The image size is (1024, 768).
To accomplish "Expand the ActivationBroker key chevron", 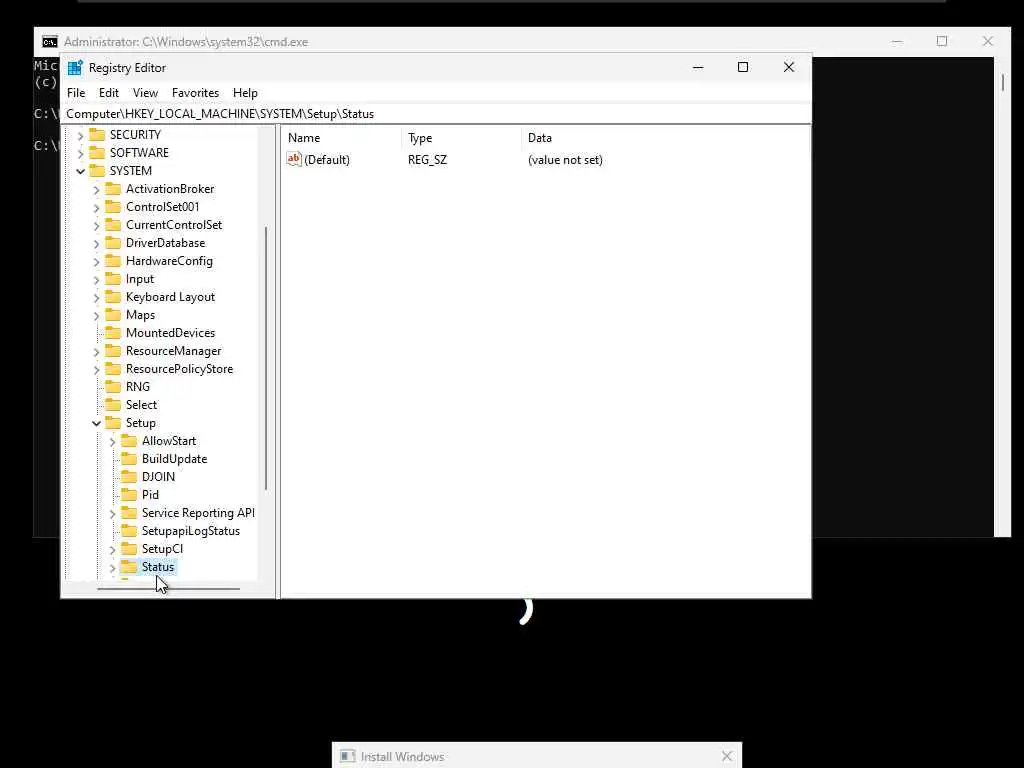I will pos(97,189).
